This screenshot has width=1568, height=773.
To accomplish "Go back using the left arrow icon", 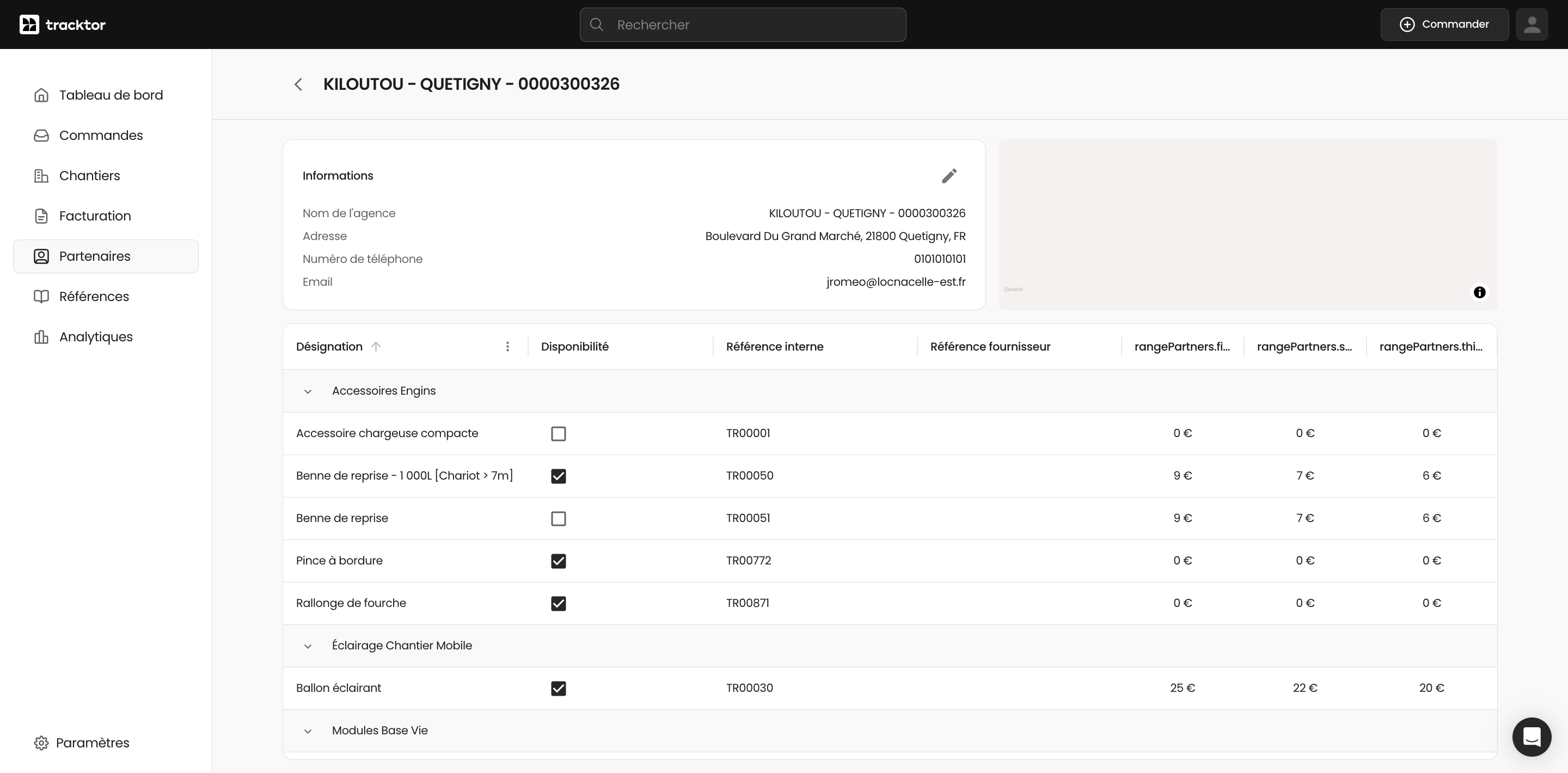I will coord(298,84).
